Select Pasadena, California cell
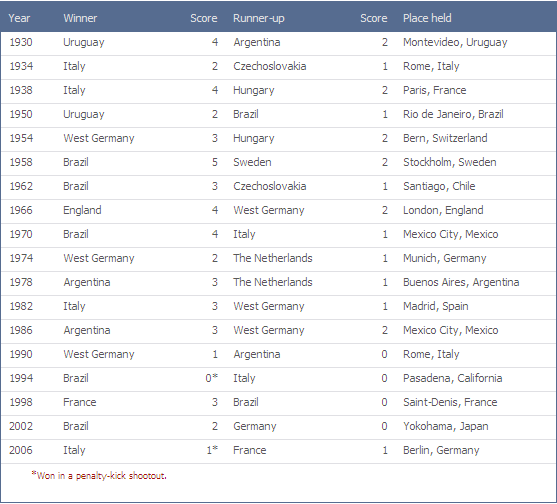 click(x=453, y=378)
